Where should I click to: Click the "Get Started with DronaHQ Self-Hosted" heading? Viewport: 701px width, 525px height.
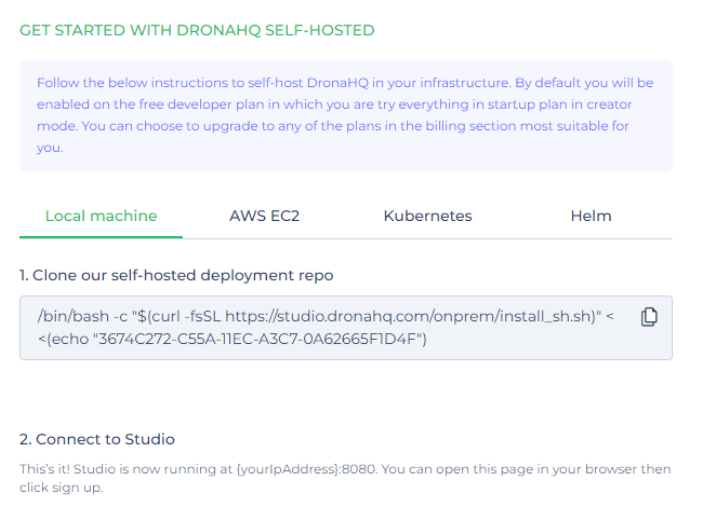197,30
